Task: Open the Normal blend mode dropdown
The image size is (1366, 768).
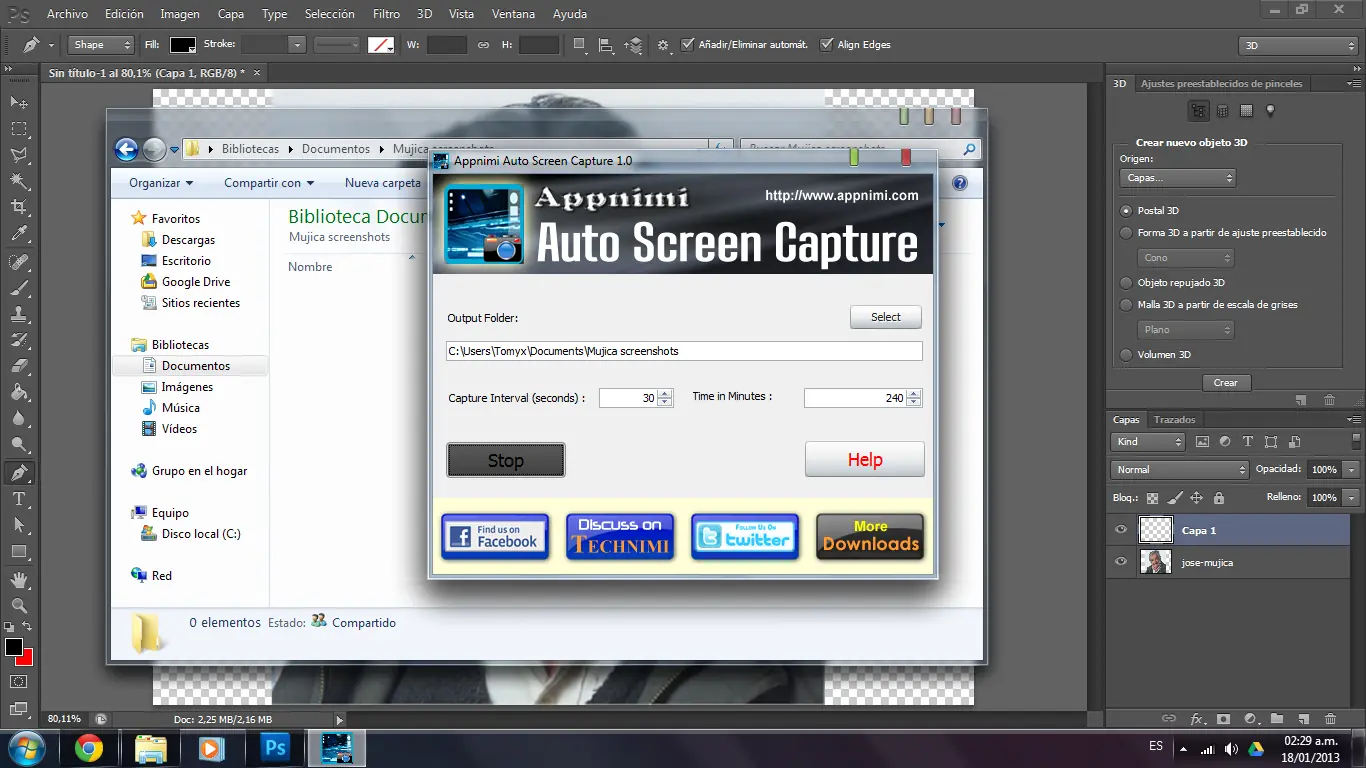Action: coord(1180,469)
